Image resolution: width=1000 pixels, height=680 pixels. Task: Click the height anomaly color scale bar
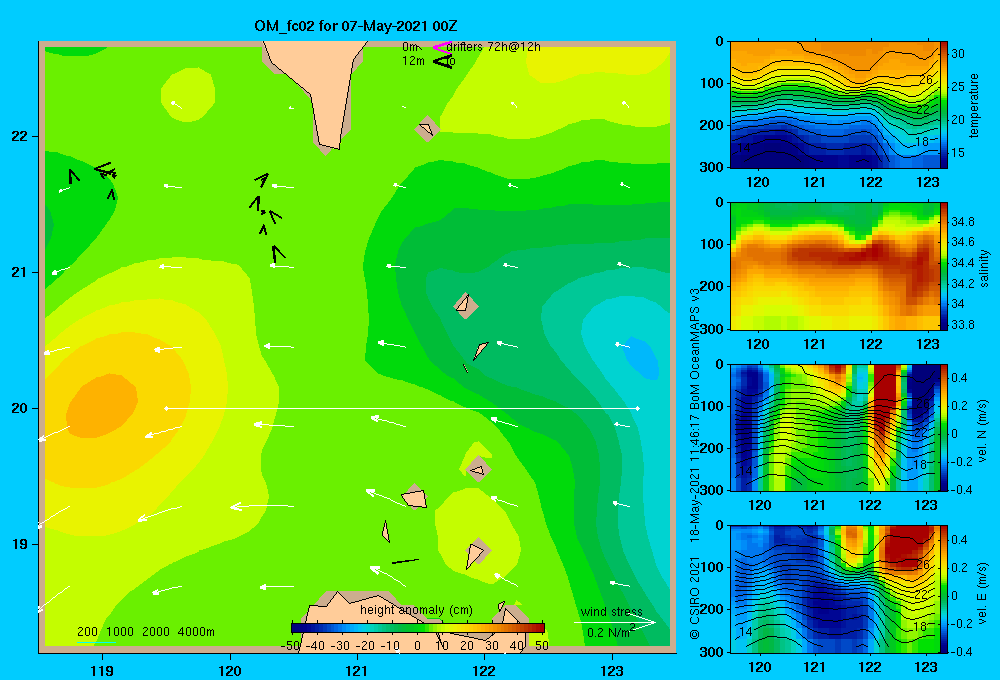click(418, 628)
